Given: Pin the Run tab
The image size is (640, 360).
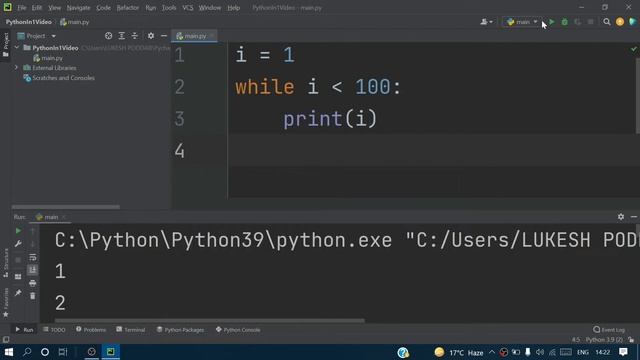Looking at the screenshot, I should click(x=18, y=293).
